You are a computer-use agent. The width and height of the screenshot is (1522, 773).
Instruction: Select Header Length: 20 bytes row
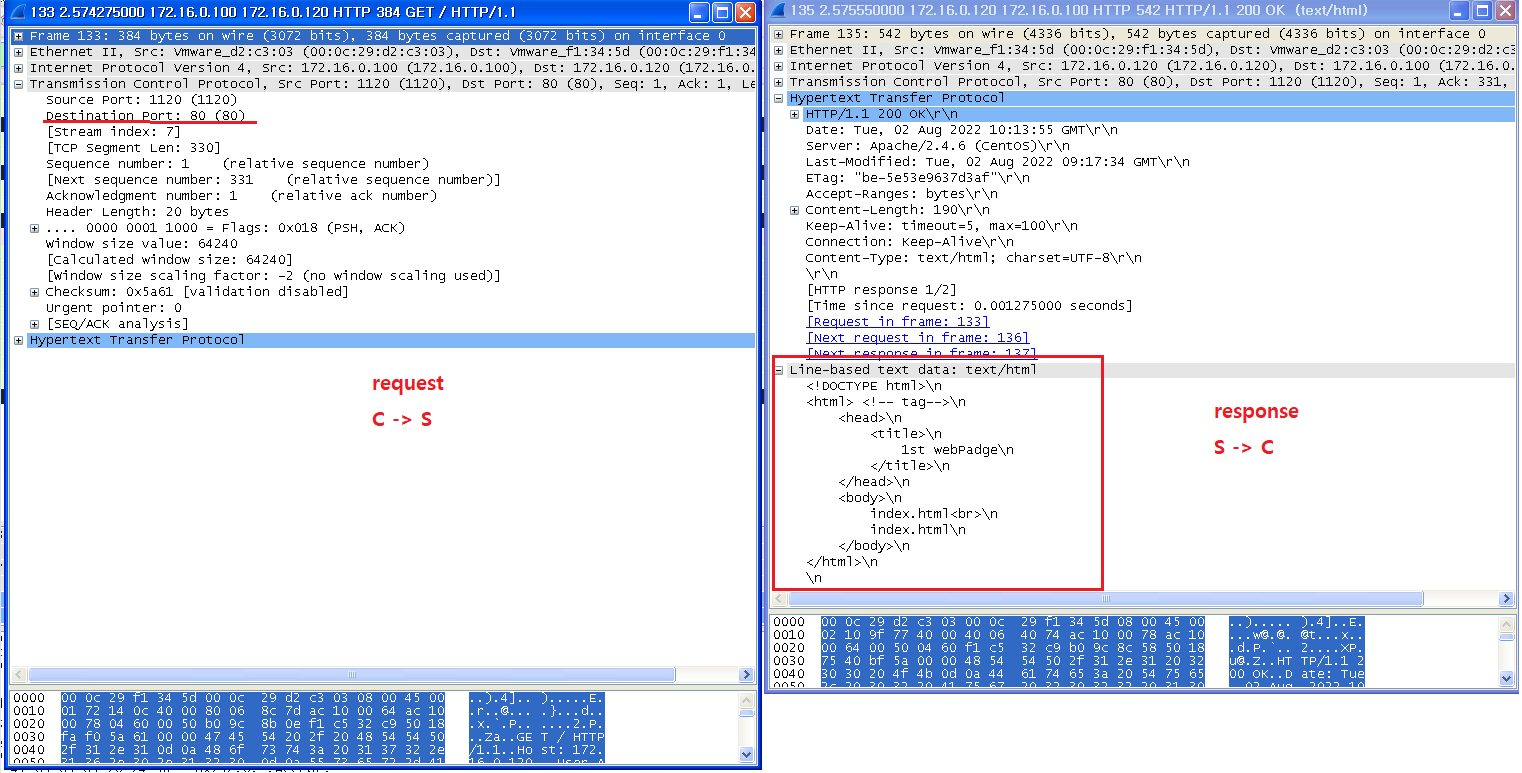[x=137, y=212]
